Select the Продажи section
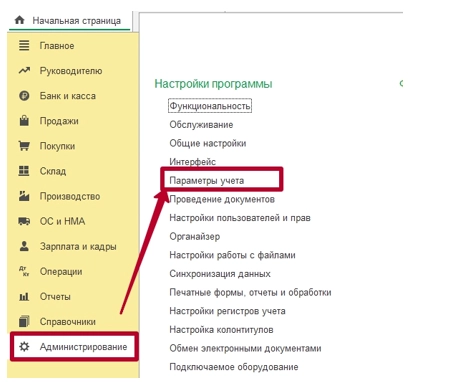 59,121
